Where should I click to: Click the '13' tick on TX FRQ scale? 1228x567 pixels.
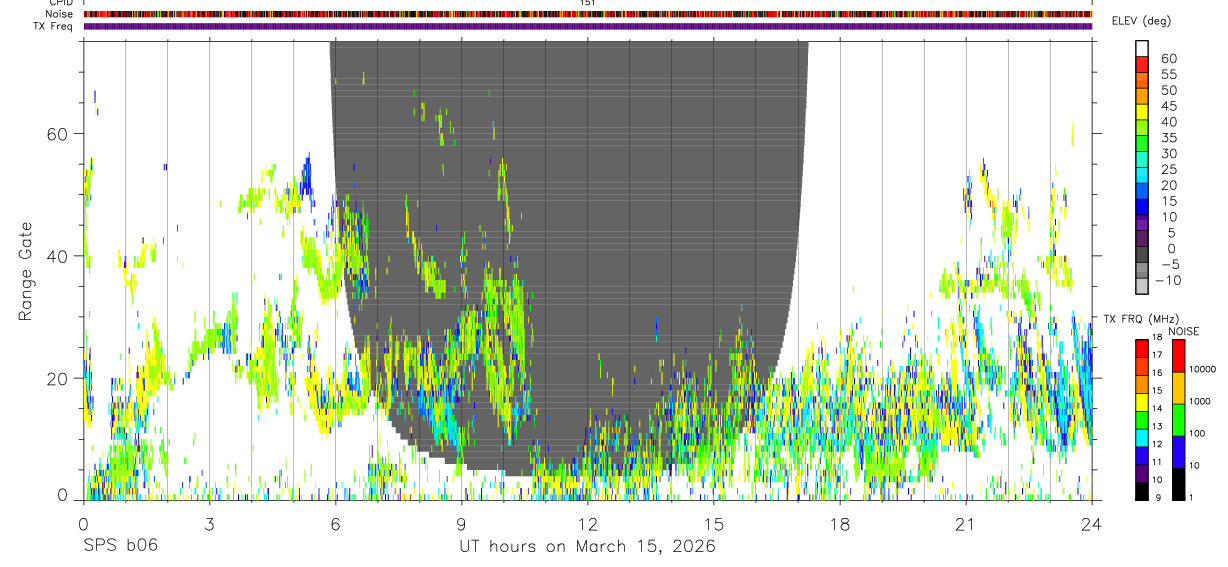tap(1157, 427)
